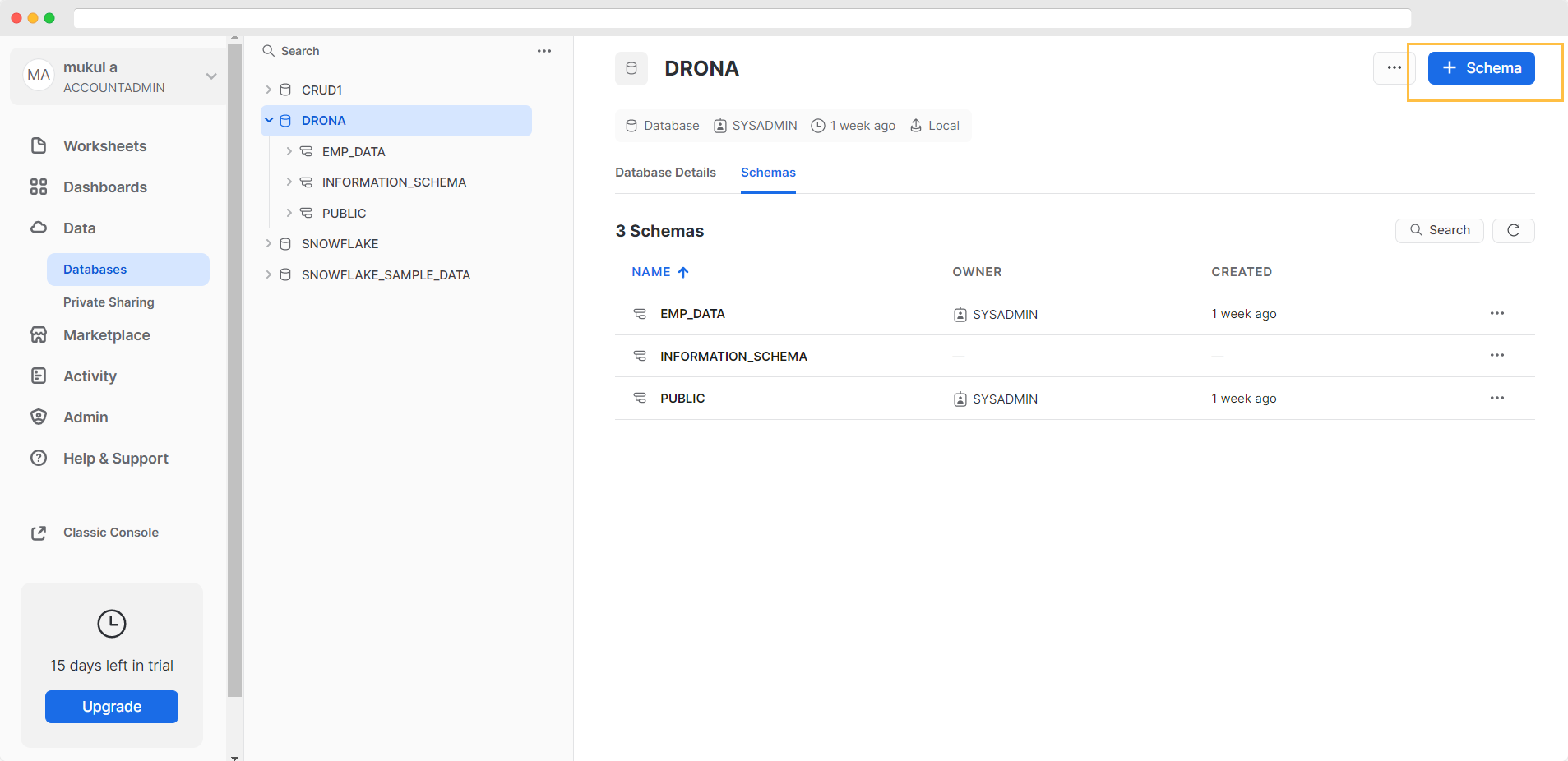Image resolution: width=1568 pixels, height=761 pixels.
Task: Open Classic Console external link
Action: point(110,533)
